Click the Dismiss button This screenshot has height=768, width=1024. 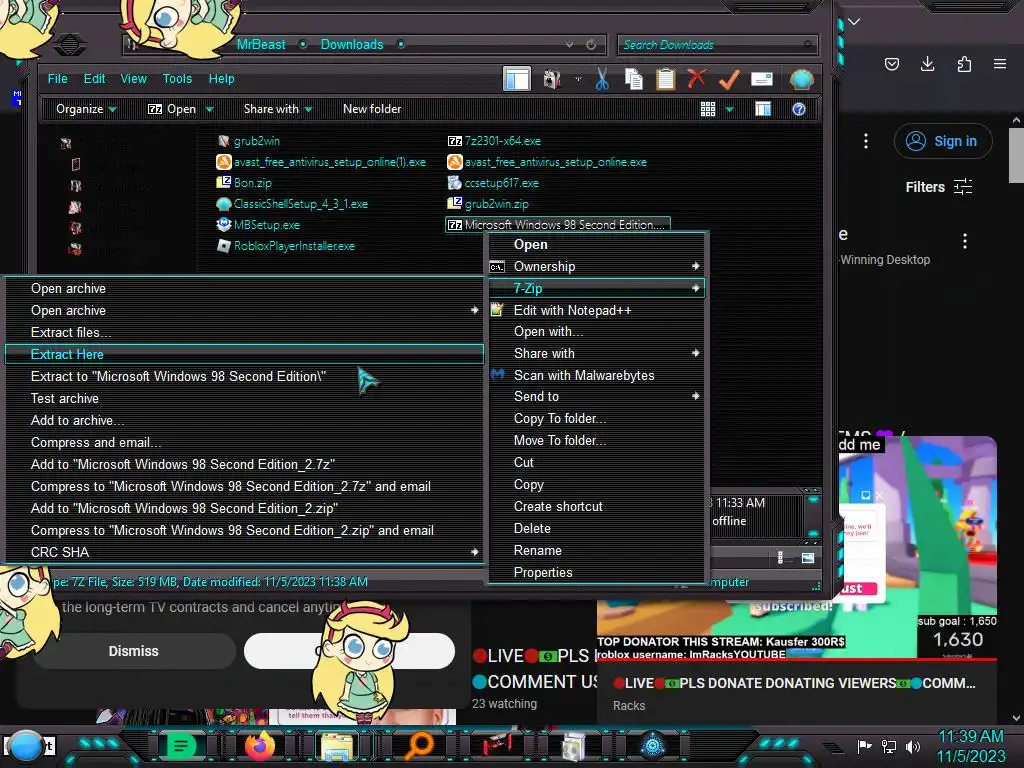click(133, 651)
